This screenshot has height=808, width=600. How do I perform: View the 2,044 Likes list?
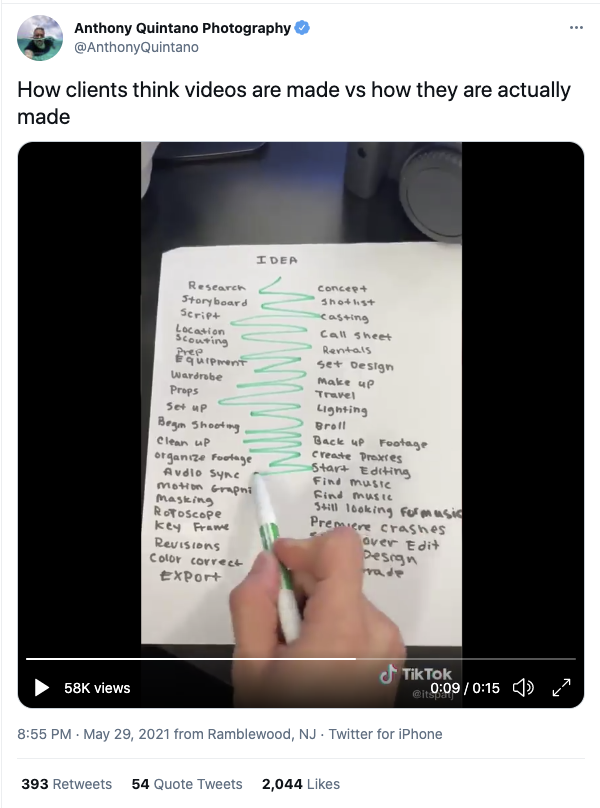click(x=301, y=784)
